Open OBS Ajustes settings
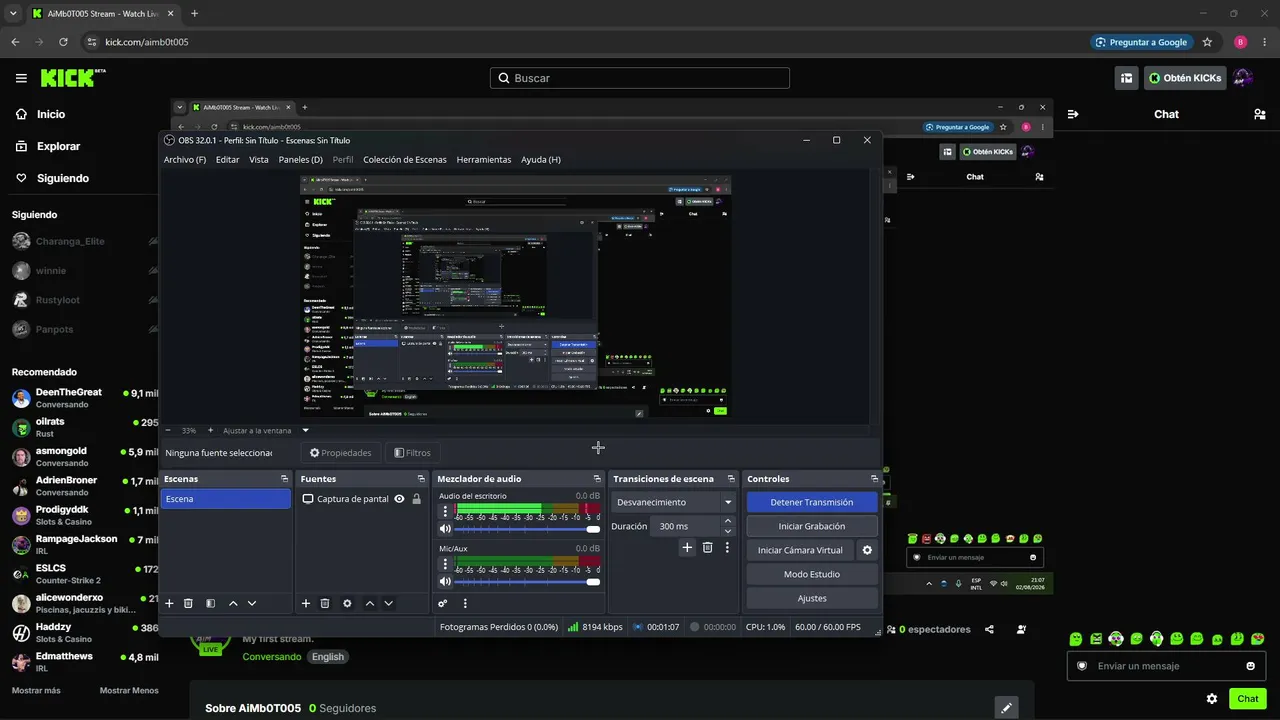The image size is (1280, 720). click(812, 598)
